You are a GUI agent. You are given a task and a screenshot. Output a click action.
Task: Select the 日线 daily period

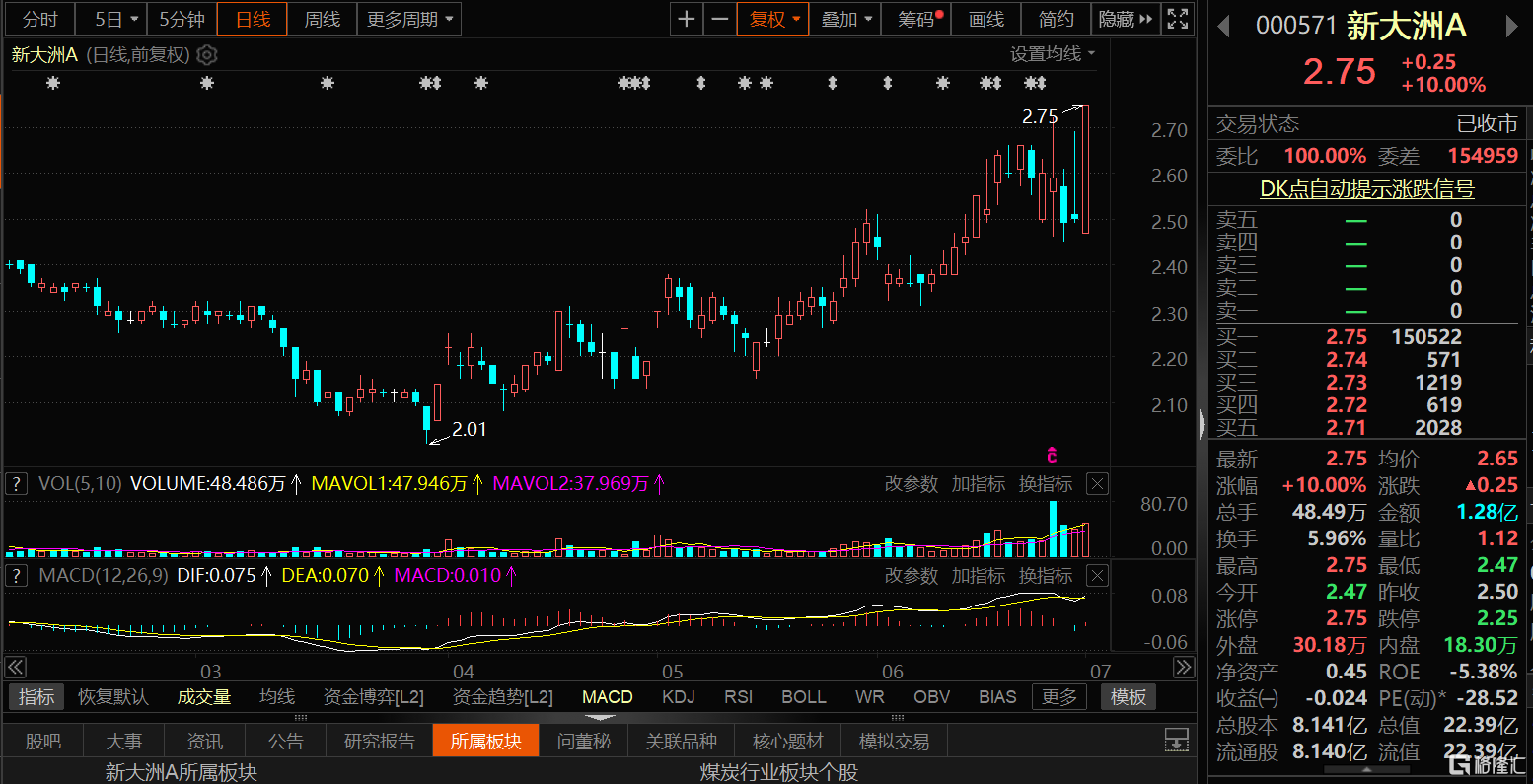(x=253, y=19)
